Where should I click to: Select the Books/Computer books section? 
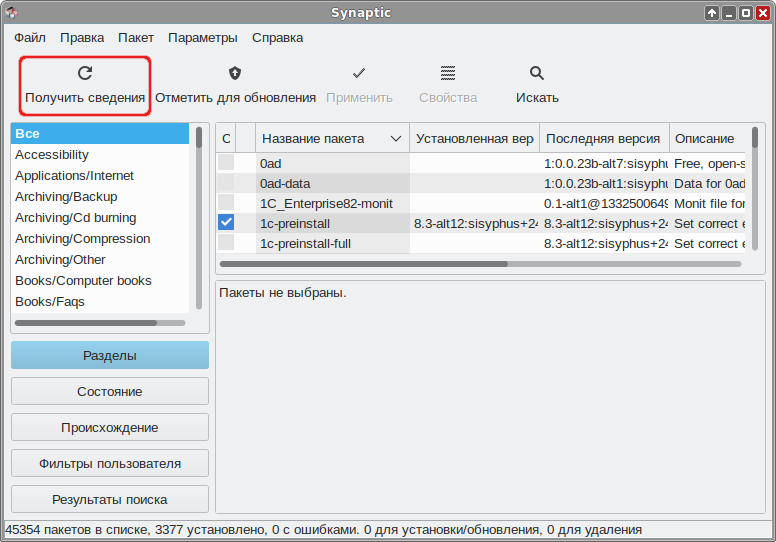coord(100,281)
